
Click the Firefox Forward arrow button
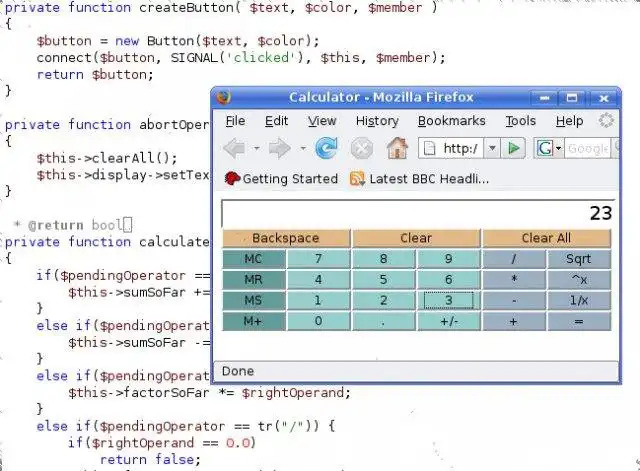coord(279,148)
